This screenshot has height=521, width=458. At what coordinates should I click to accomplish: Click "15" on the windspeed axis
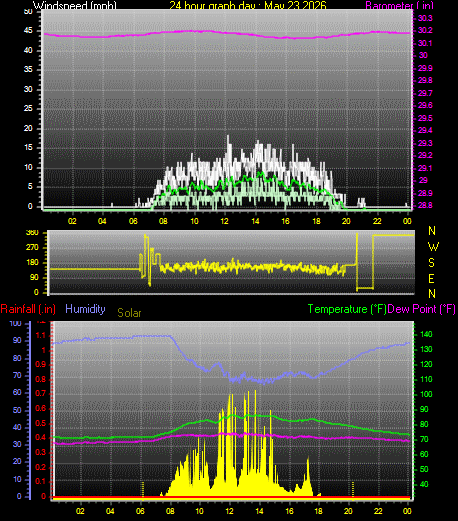28,147
